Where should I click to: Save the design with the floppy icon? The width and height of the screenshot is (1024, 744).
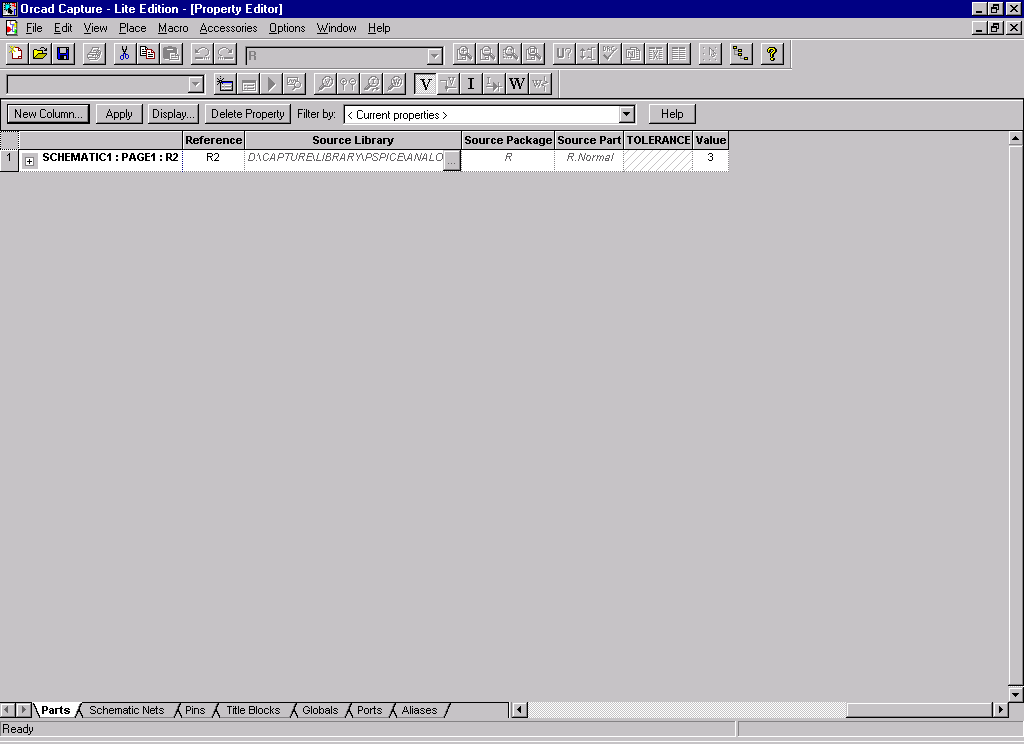63,54
